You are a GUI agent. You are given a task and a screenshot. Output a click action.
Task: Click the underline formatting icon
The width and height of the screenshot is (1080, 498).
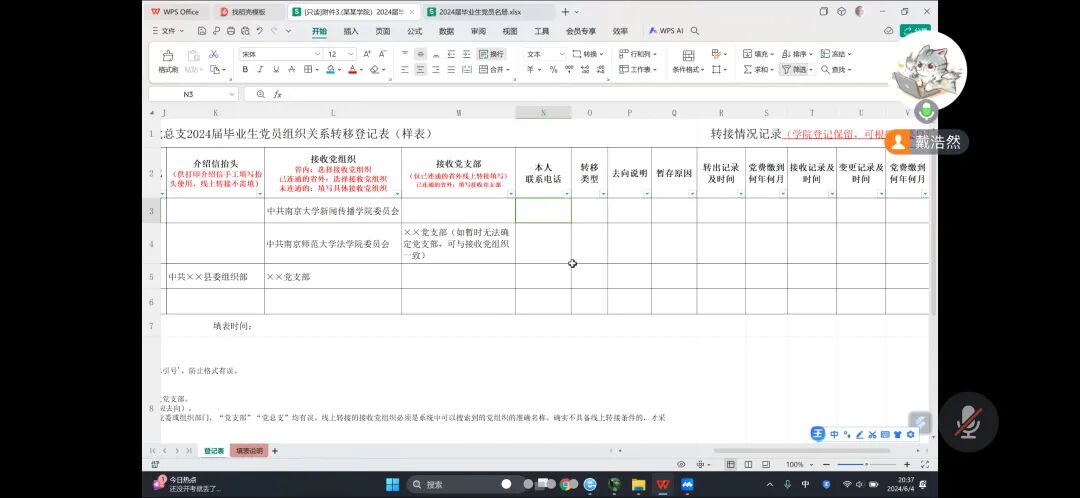click(x=277, y=70)
